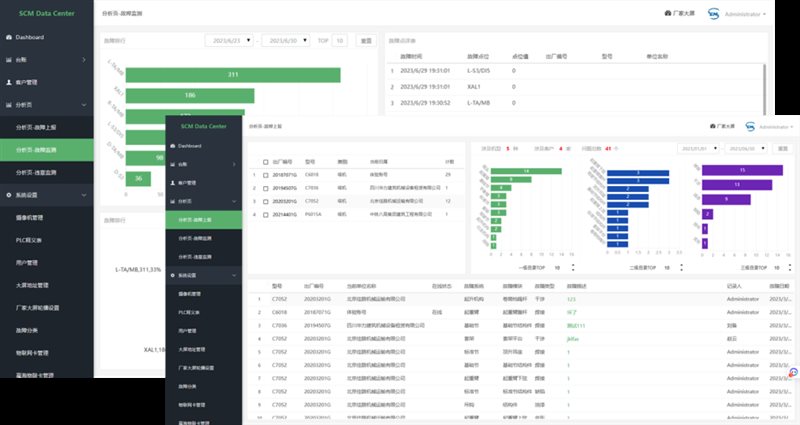
Task: Click the XAL1 cell in fault details table
Action: 474,87
